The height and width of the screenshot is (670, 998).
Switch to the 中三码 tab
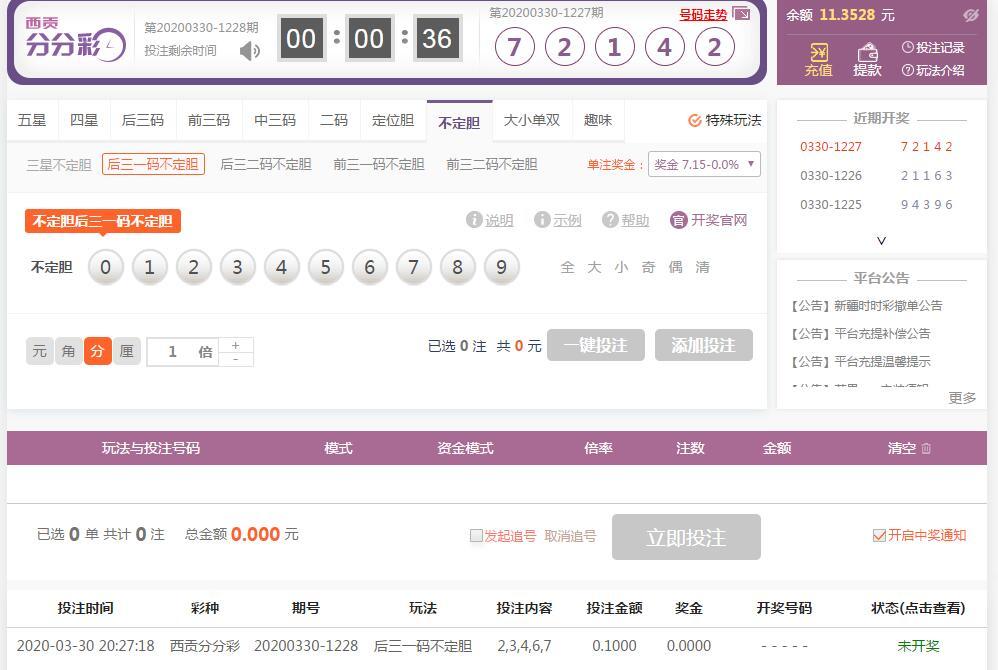[275, 120]
